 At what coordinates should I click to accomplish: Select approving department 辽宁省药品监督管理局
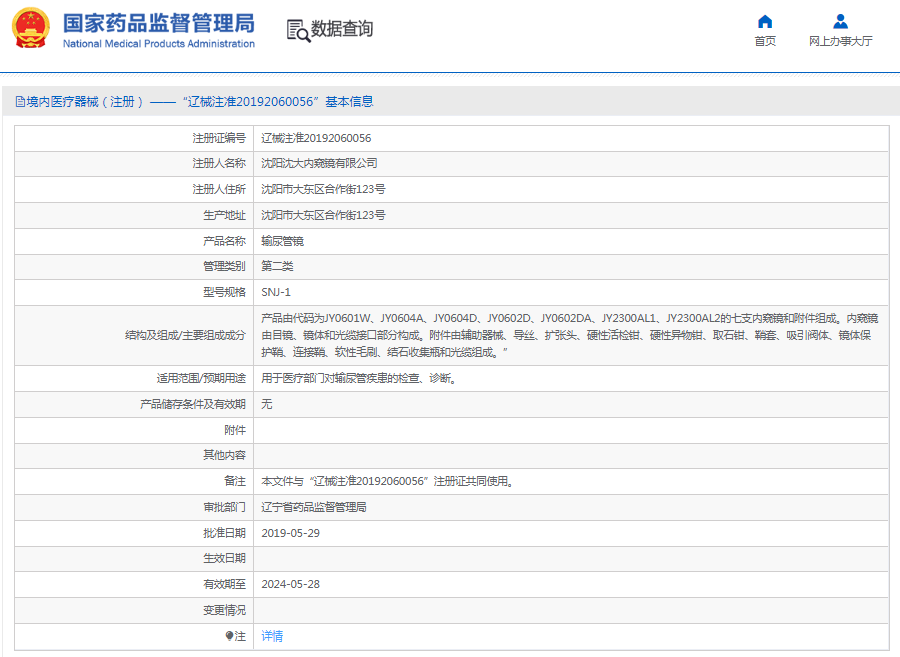pos(313,507)
